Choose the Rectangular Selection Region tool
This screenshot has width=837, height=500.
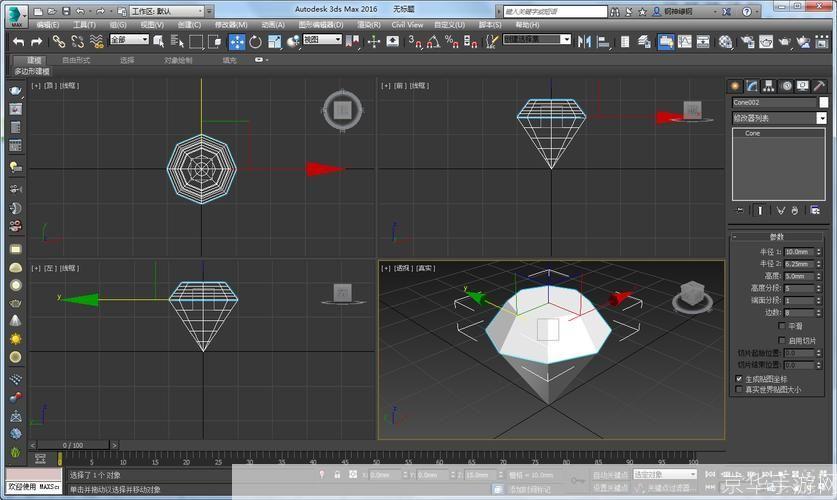195,41
